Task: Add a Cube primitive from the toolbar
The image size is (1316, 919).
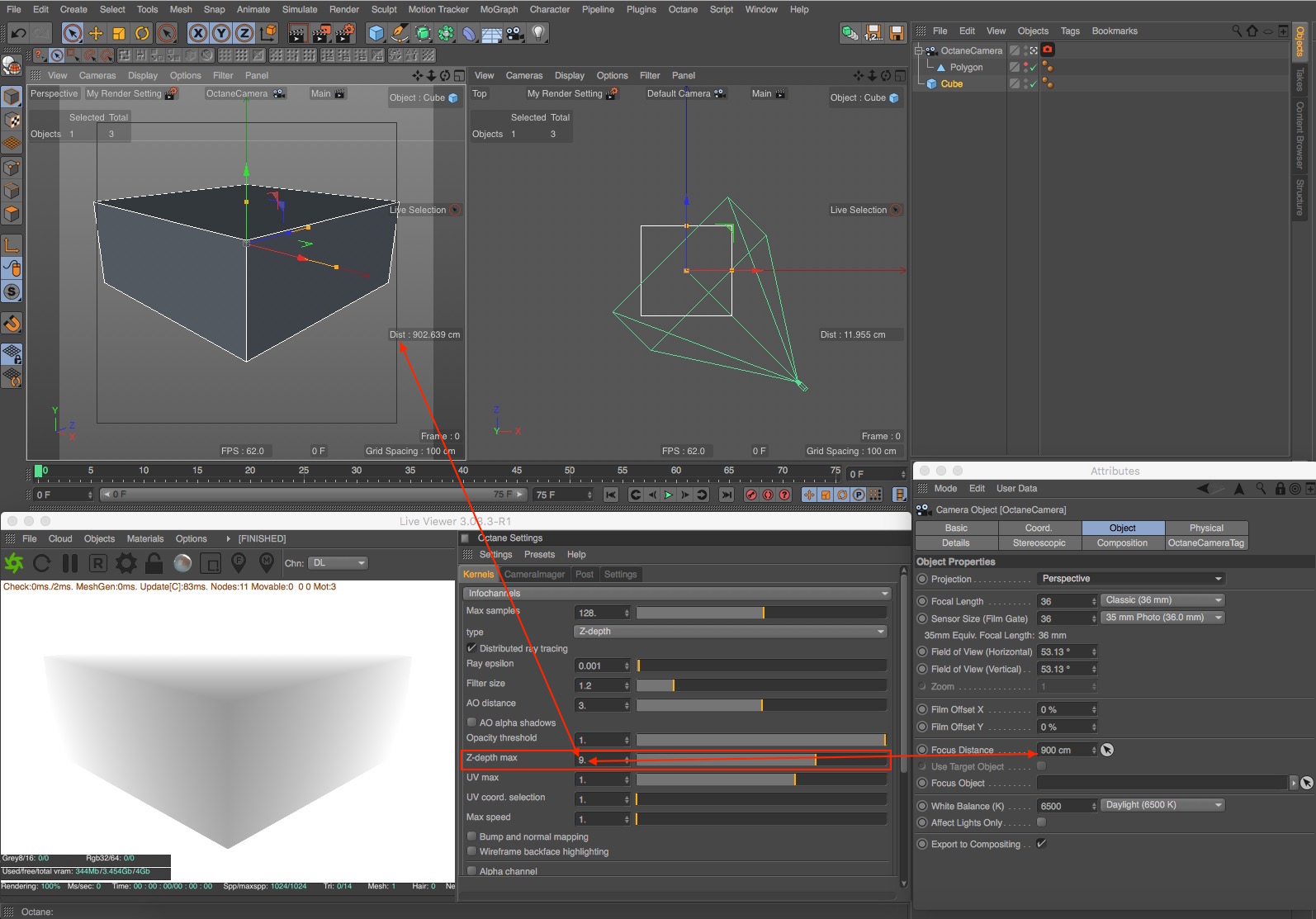Action: point(376,33)
